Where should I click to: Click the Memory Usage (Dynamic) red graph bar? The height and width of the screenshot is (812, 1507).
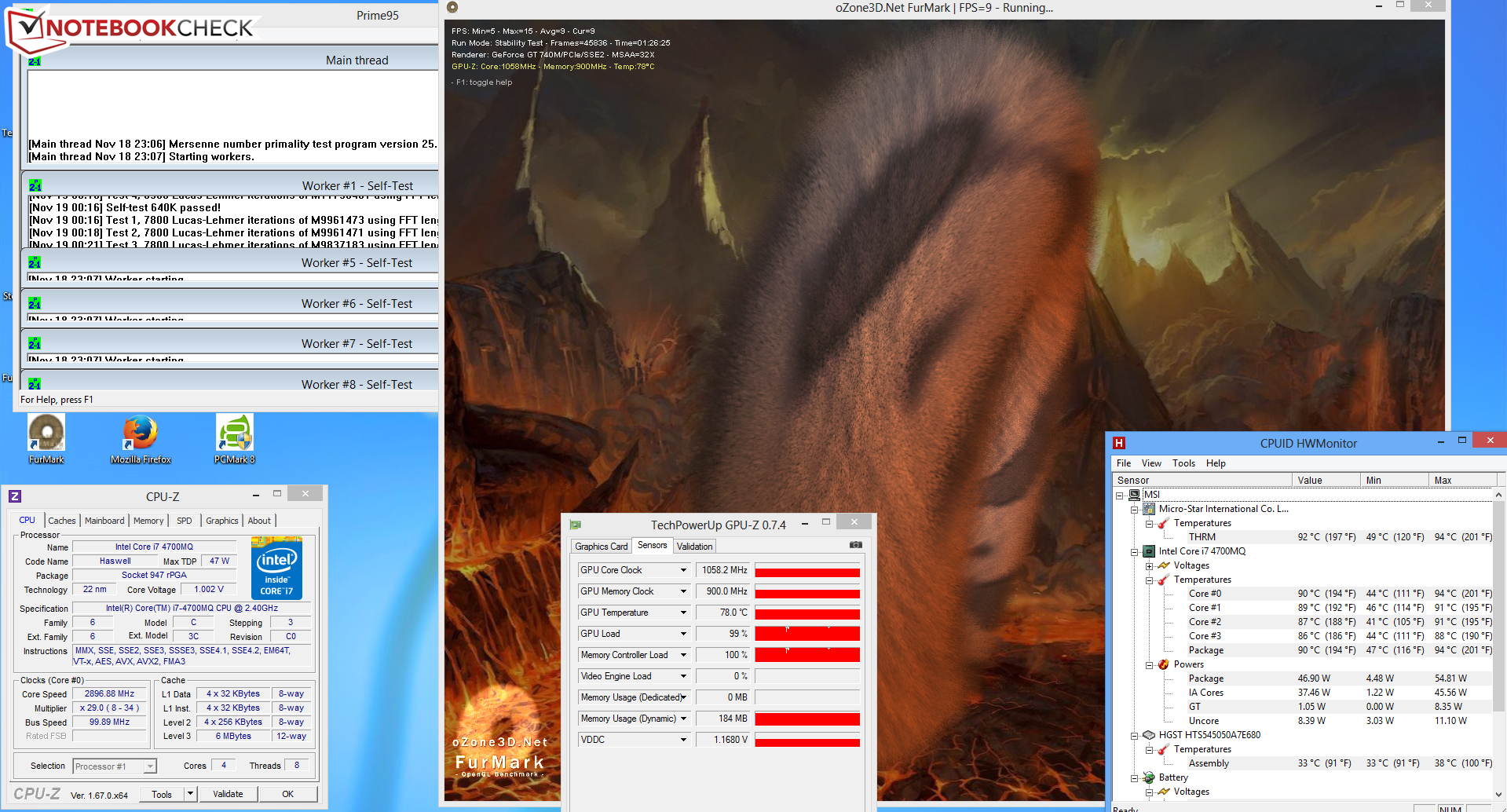[x=807, y=719]
